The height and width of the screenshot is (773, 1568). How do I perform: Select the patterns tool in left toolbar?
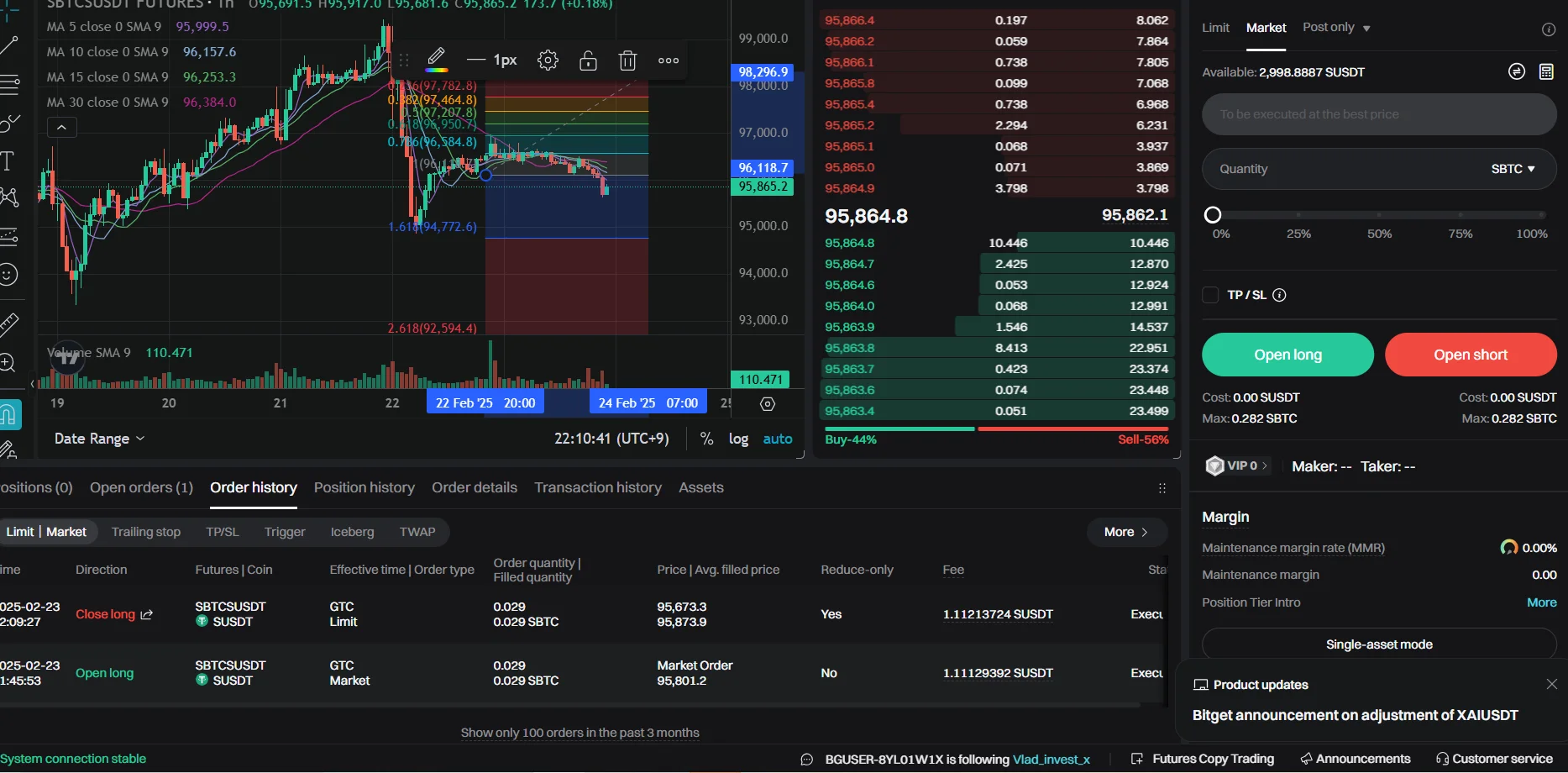point(8,197)
